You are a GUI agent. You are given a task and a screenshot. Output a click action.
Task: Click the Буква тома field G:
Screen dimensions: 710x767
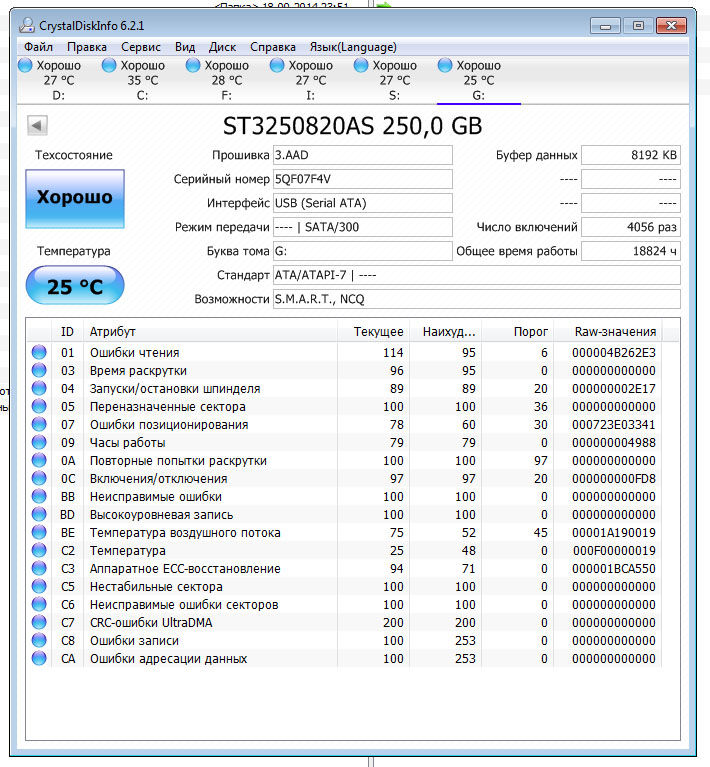(x=363, y=251)
